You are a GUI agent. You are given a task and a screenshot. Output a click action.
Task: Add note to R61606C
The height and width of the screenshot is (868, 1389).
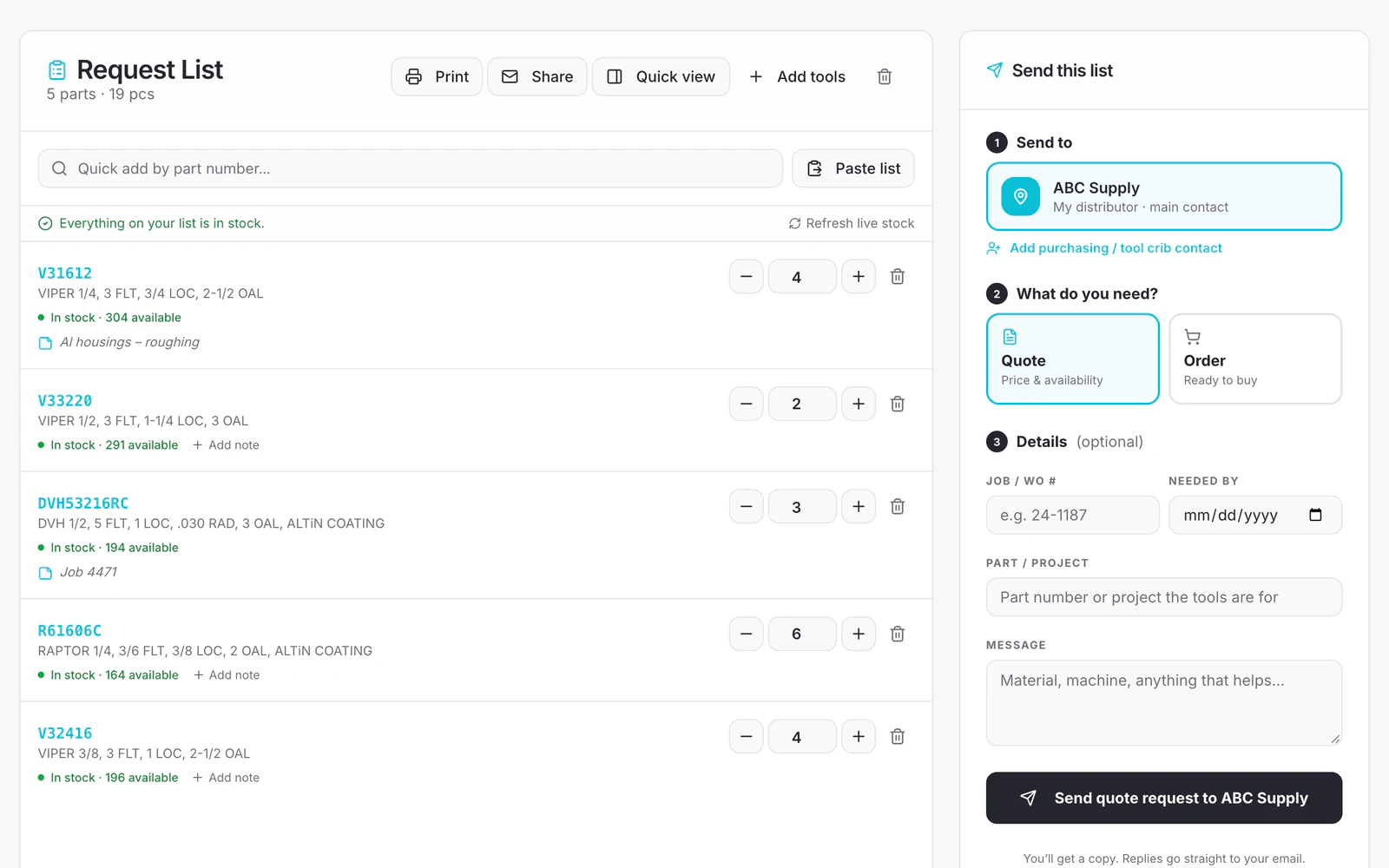point(227,675)
